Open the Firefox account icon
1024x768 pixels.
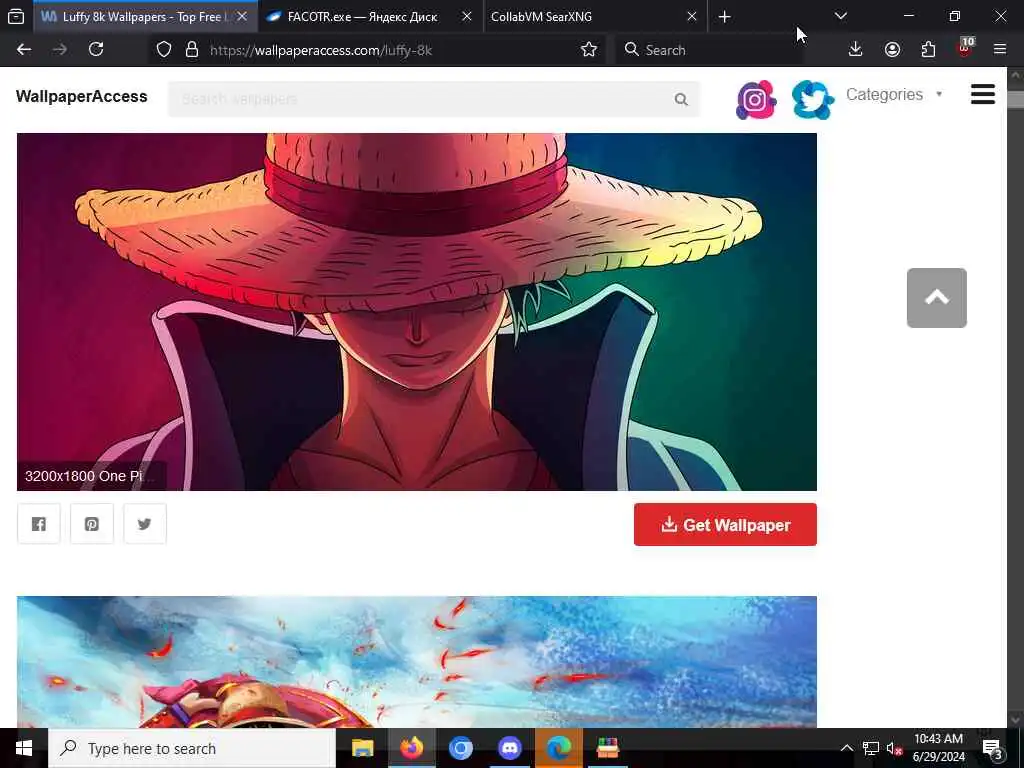pos(892,50)
